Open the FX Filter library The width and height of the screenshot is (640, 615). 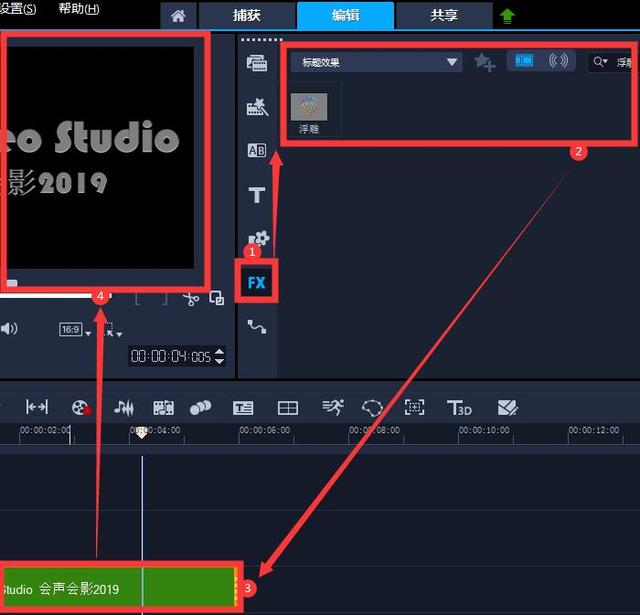(x=257, y=282)
